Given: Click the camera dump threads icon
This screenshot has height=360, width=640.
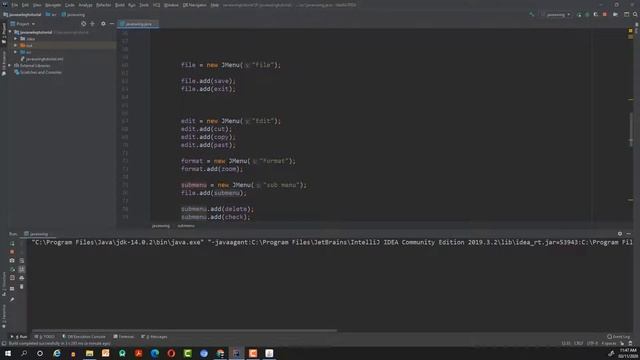Looking at the screenshot, I should click(12, 260).
